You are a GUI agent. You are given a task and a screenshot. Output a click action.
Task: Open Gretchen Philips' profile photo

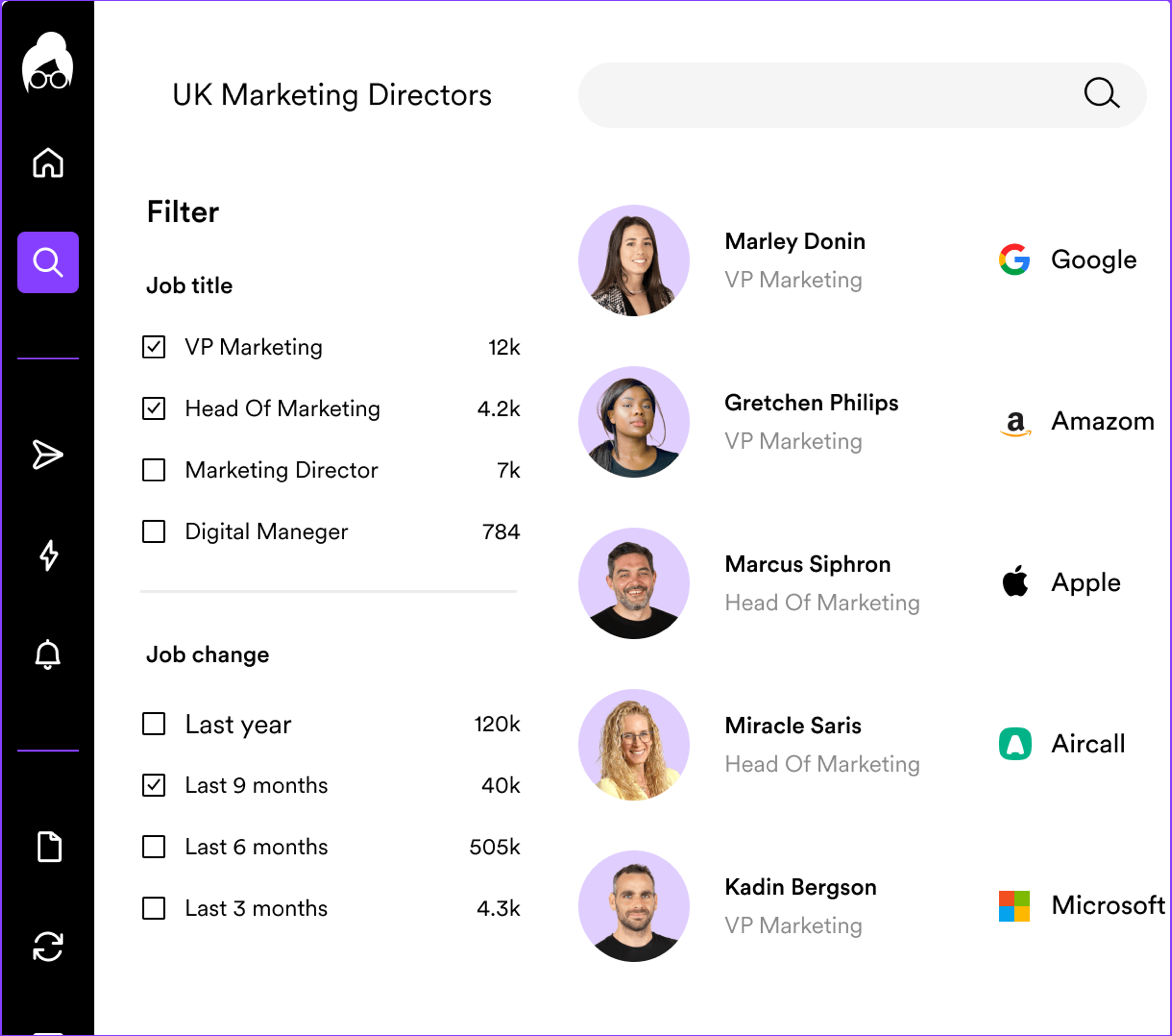pos(634,422)
